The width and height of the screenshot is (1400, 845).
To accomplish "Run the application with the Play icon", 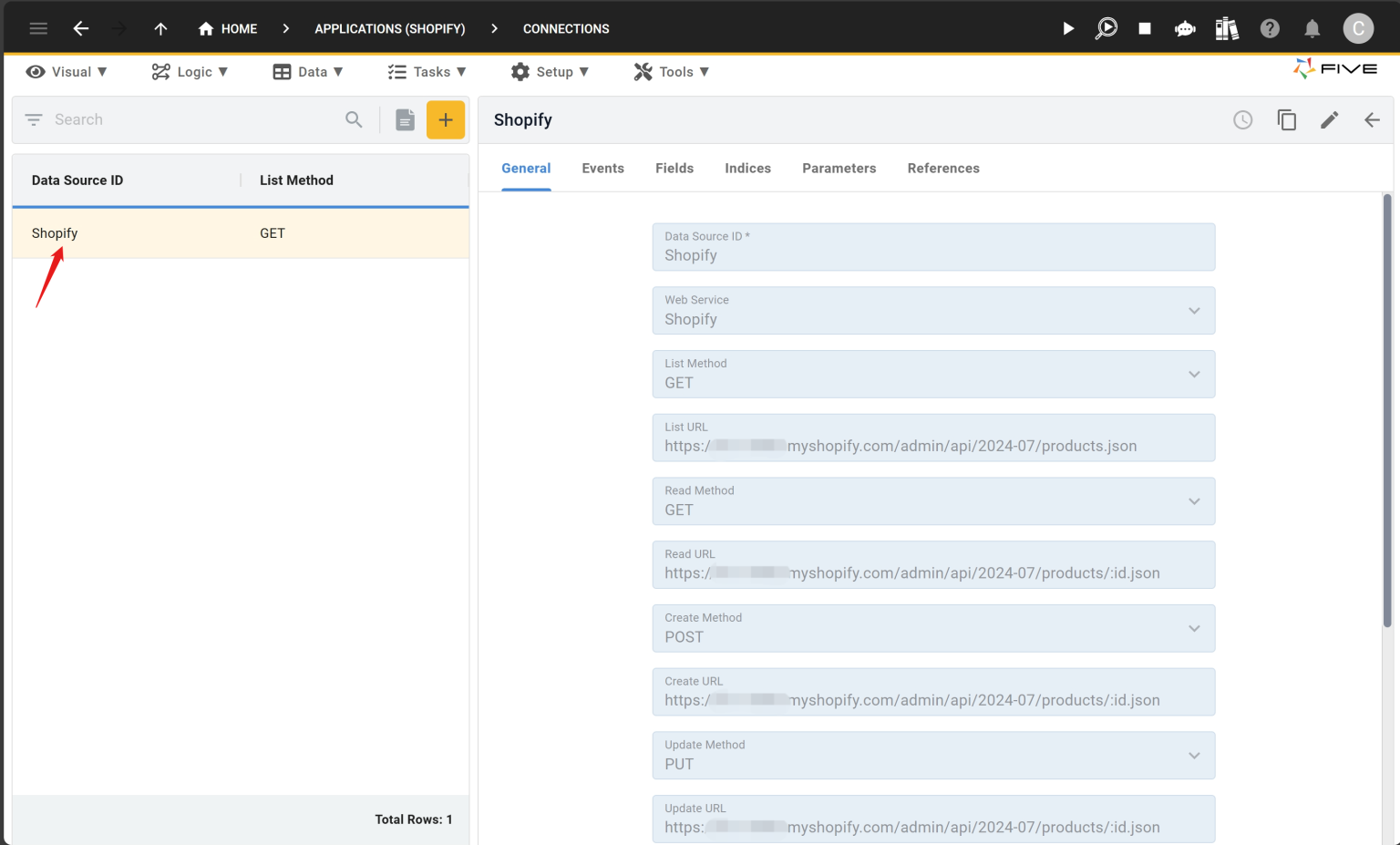I will tap(1067, 28).
